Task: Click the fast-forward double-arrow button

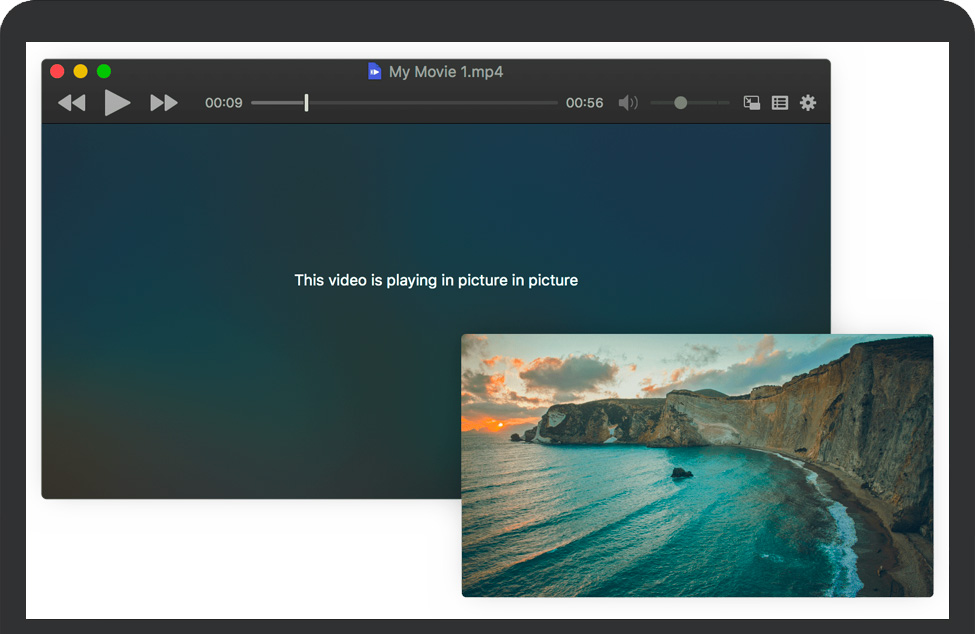Action: [x=164, y=103]
